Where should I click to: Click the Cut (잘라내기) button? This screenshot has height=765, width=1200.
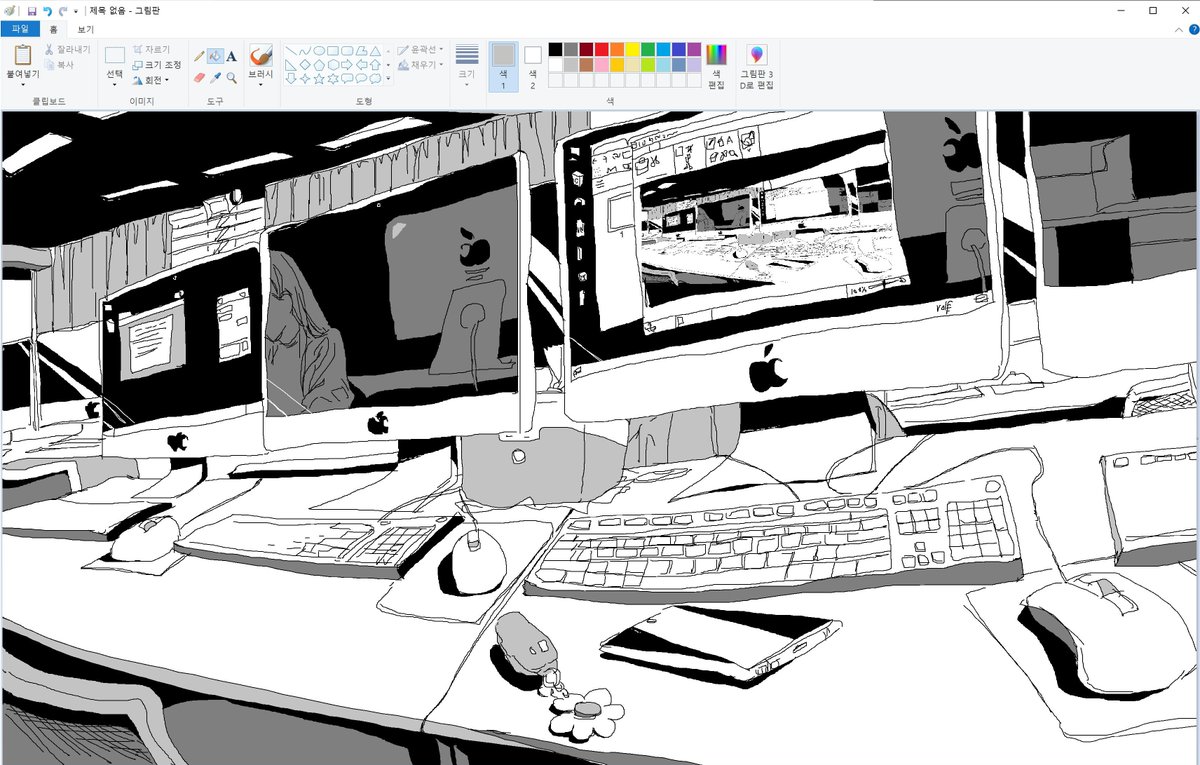point(66,49)
